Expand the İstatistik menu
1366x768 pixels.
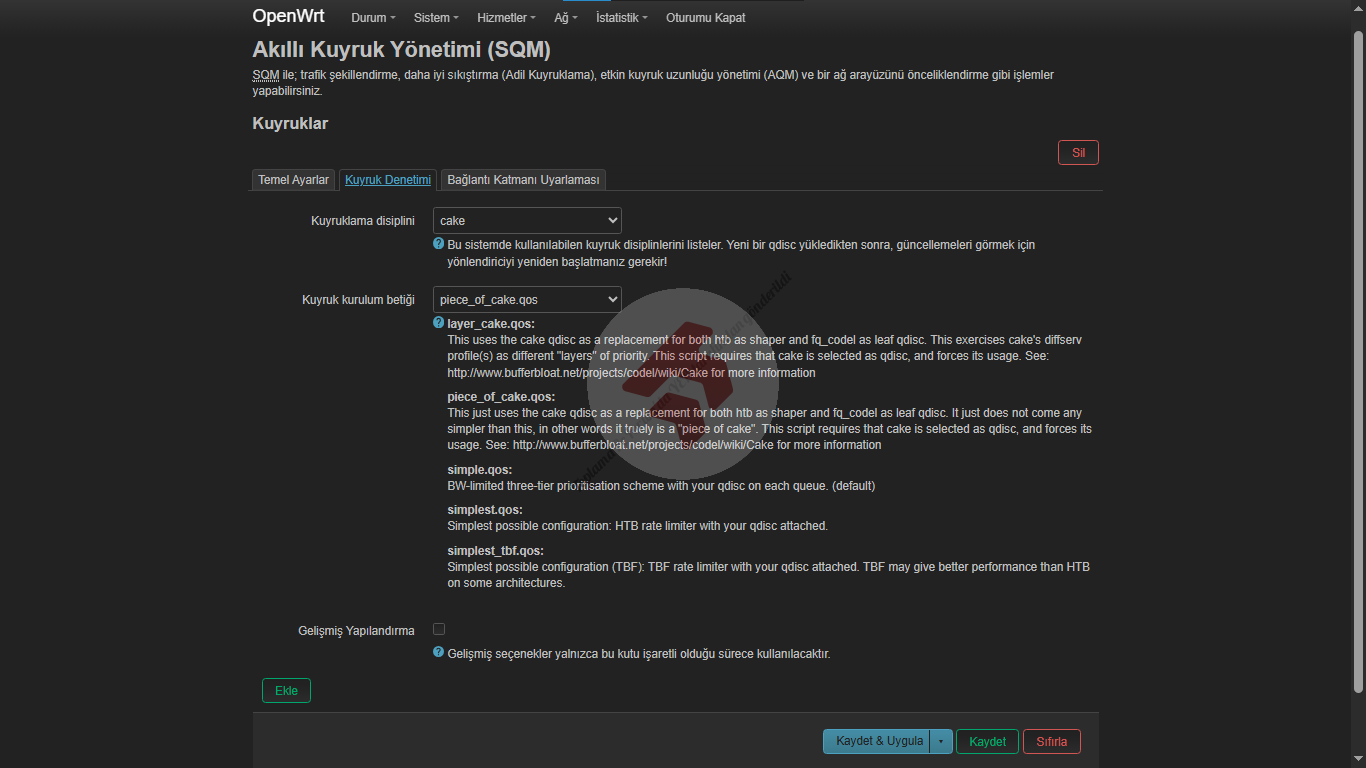click(x=621, y=18)
